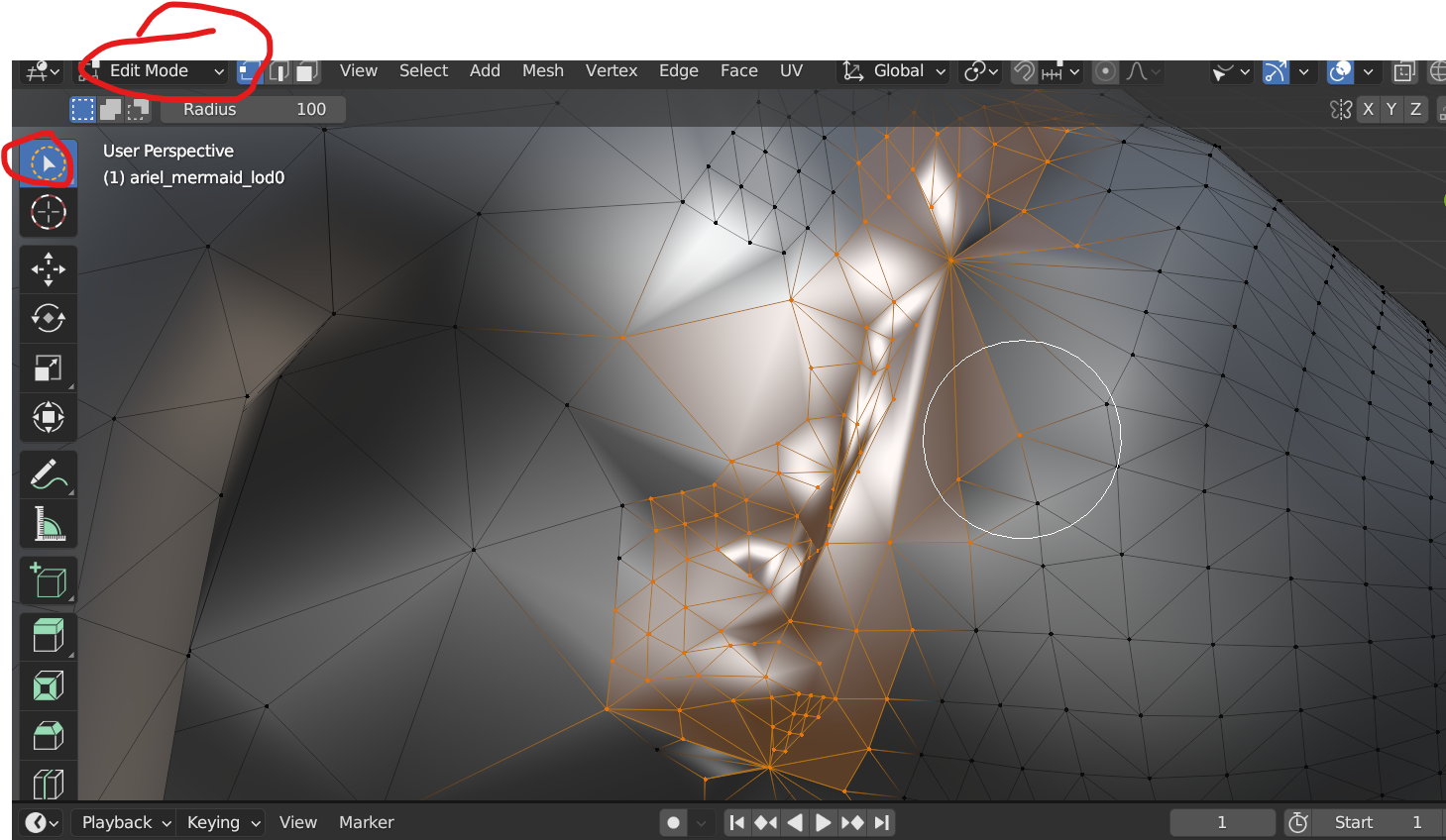Open the Add menu
The width and height of the screenshot is (1446, 840).
pos(485,71)
